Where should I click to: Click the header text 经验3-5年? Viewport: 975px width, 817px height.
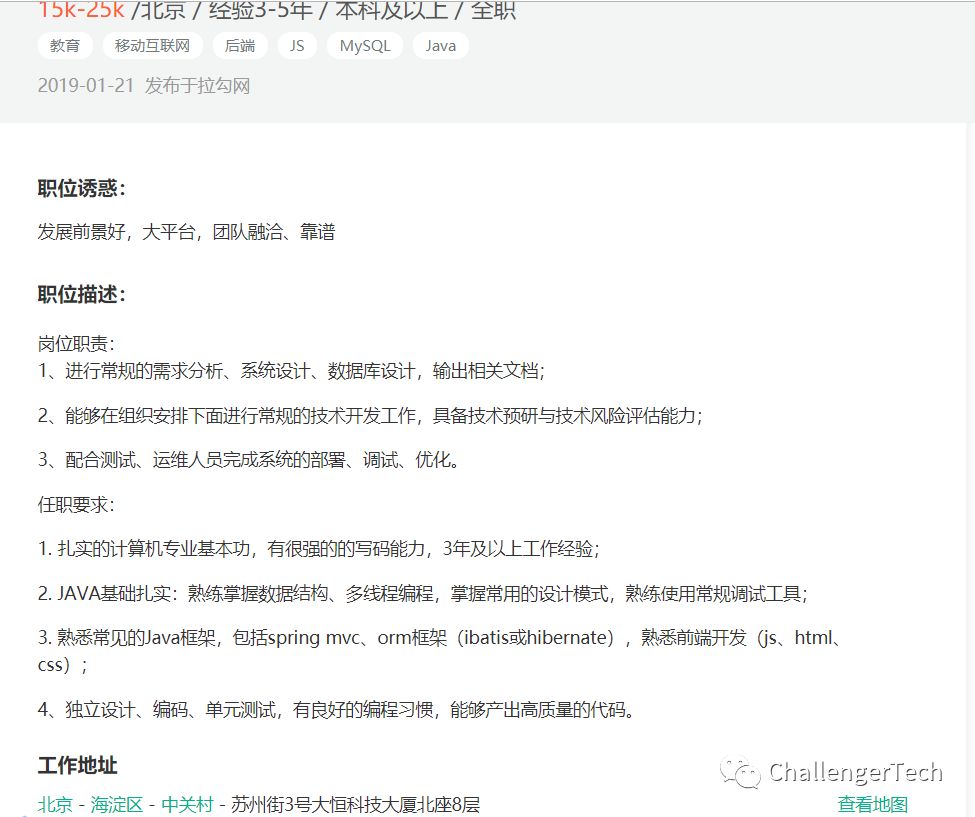(x=261, y=9)
